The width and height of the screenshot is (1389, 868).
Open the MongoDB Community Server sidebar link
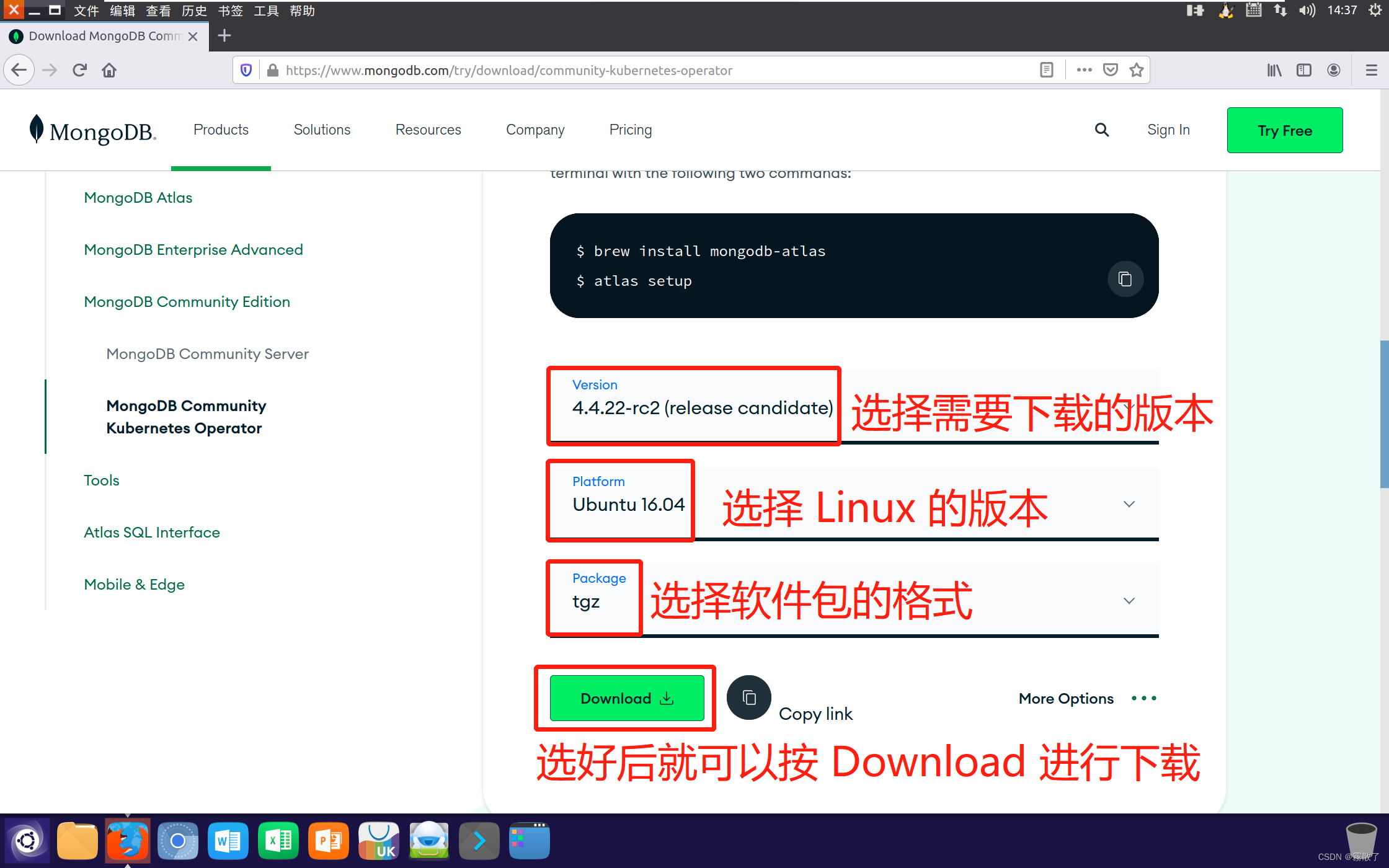(207, 353)
